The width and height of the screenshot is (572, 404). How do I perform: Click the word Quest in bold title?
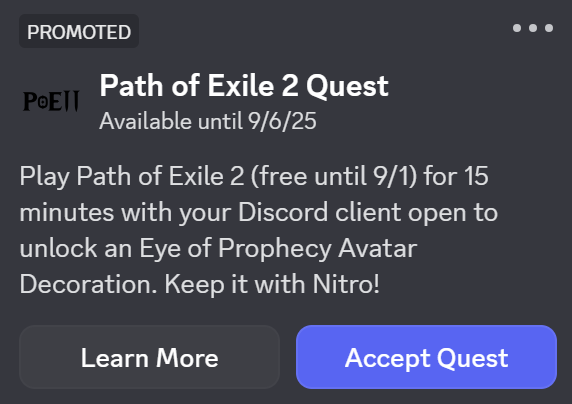click(x=347, y=87)
